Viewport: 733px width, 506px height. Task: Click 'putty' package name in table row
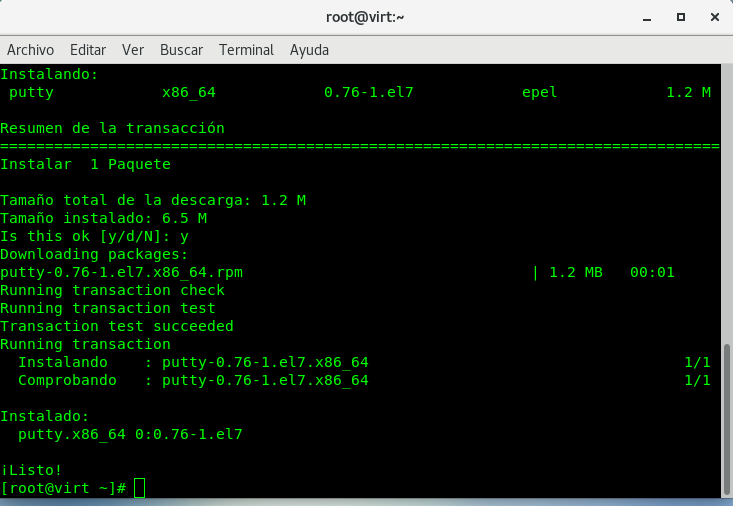pos(31,93)
